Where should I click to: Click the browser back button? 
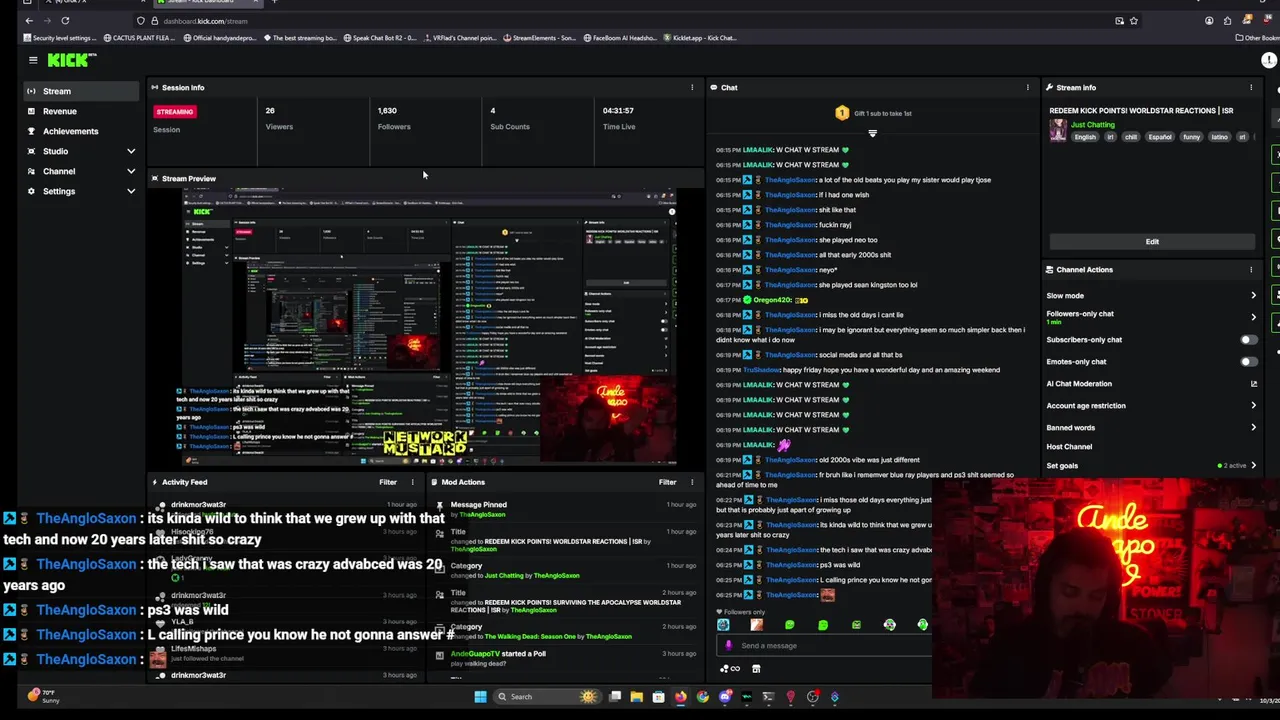coord(28,20)
